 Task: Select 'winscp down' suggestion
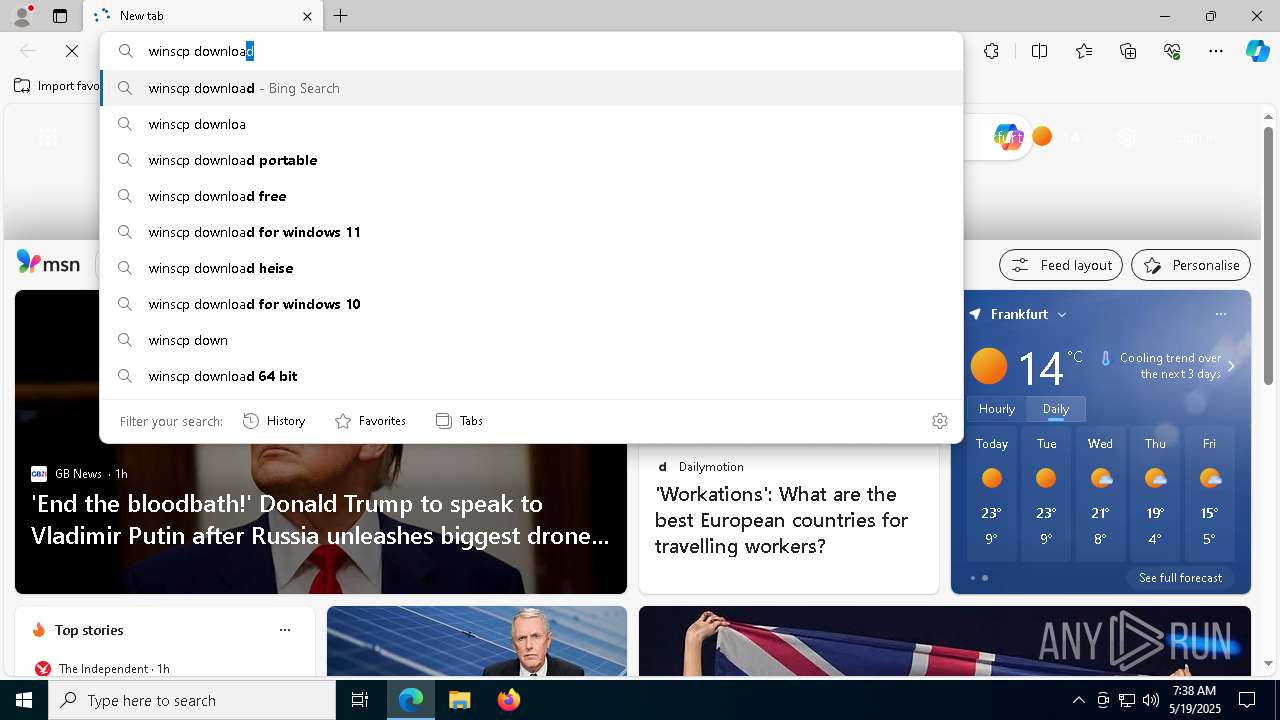tap(532, 340)
